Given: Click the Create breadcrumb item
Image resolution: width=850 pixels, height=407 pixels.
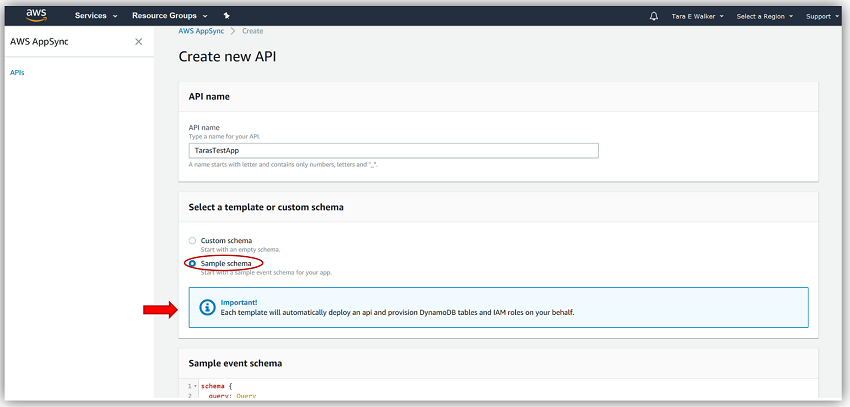Looking at the screenshot, I should coord(252,31).
